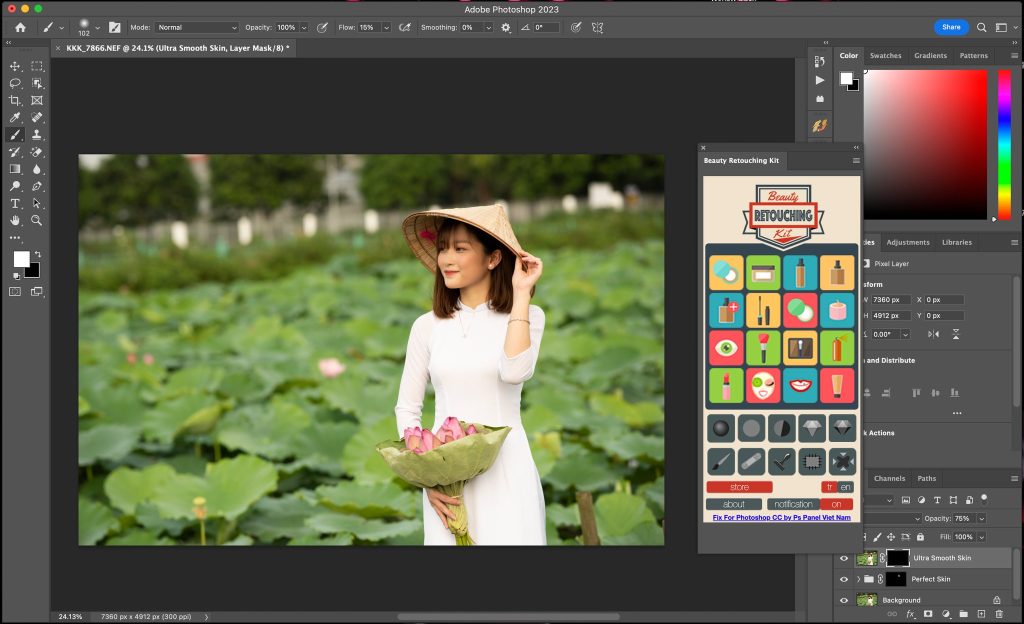Switch to the Channels tab
The image size is (1024, 624).
(890, 478)
